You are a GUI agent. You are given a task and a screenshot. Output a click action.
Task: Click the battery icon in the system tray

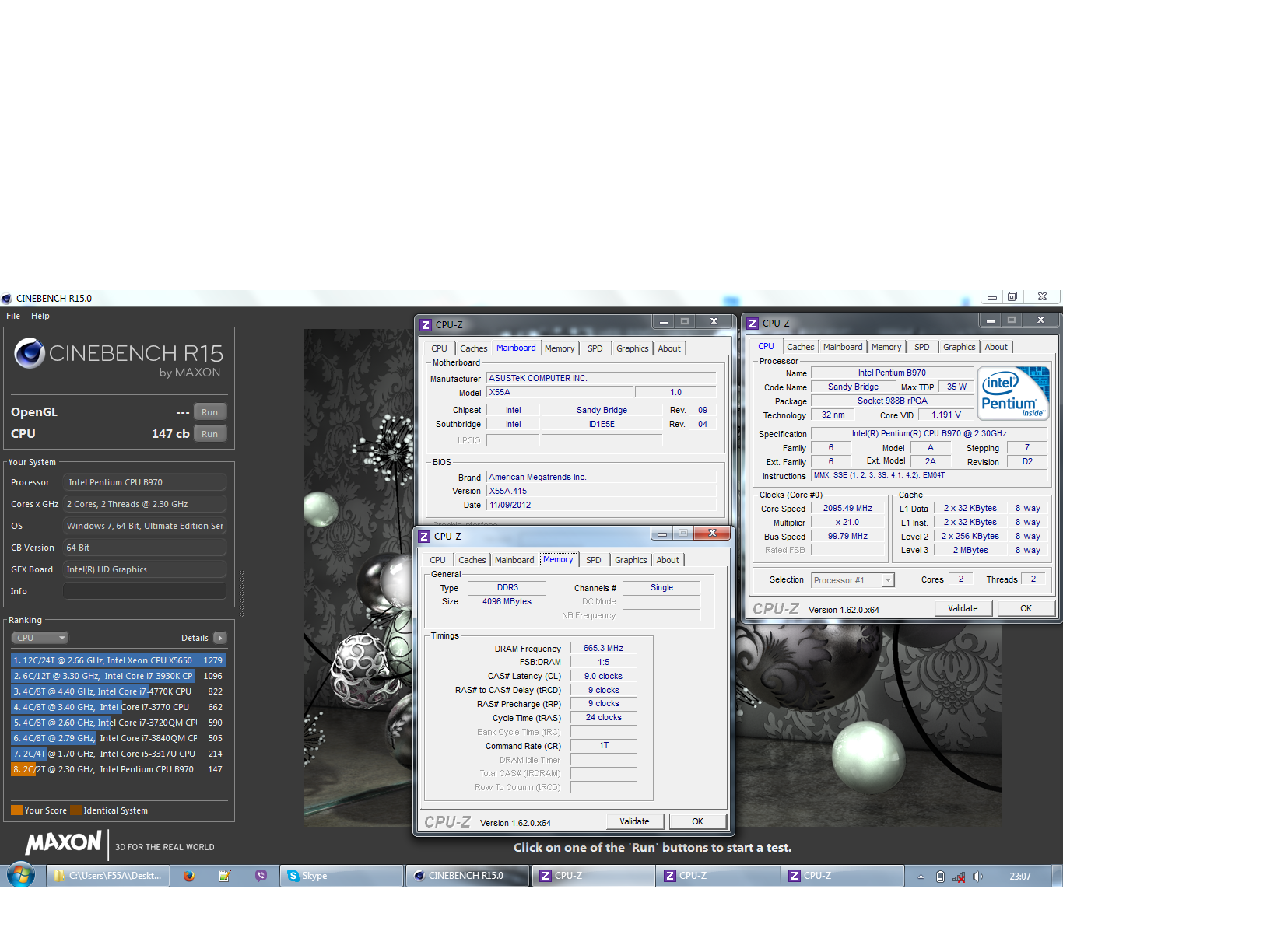point(940,877)
